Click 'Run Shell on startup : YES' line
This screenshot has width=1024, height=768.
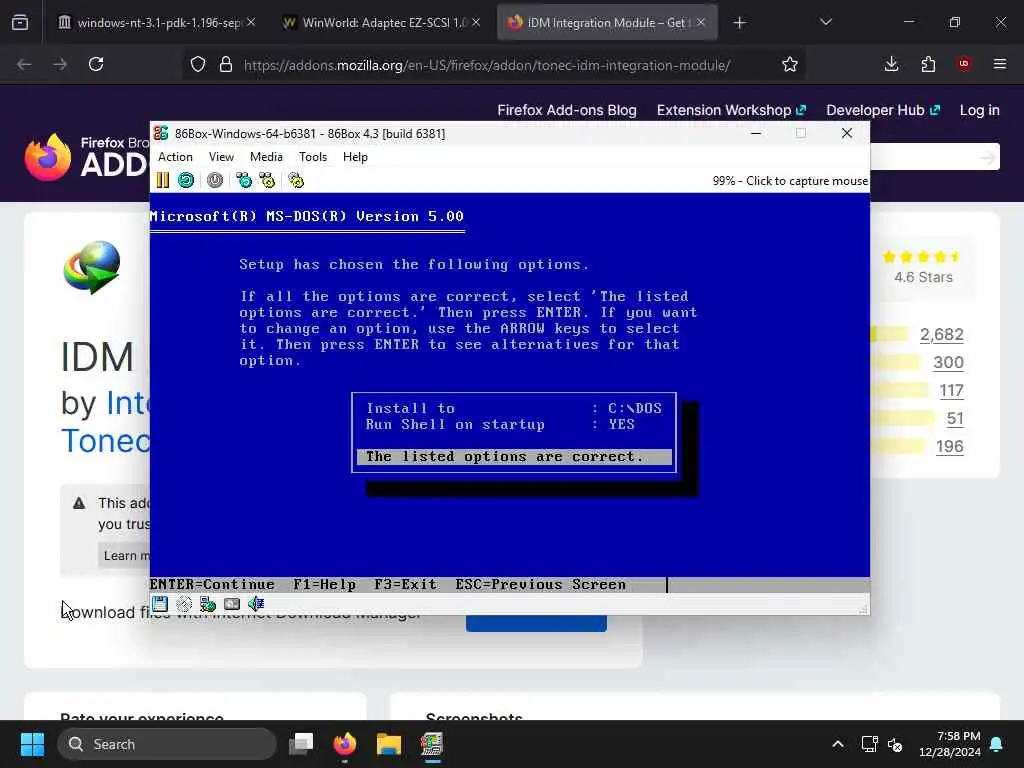pos(500,424)
